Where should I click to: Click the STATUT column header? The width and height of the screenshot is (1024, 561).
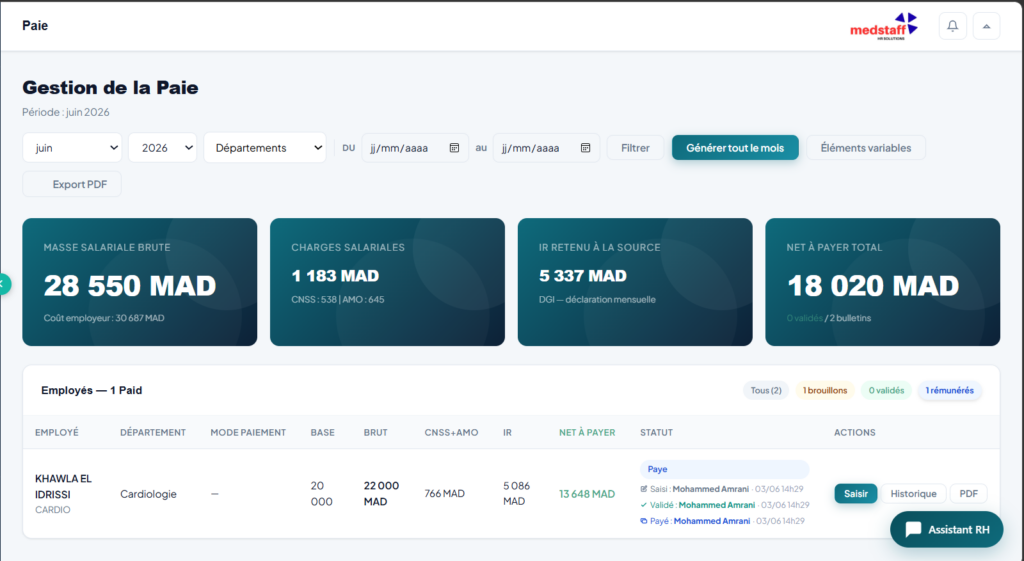coord(656,432)
